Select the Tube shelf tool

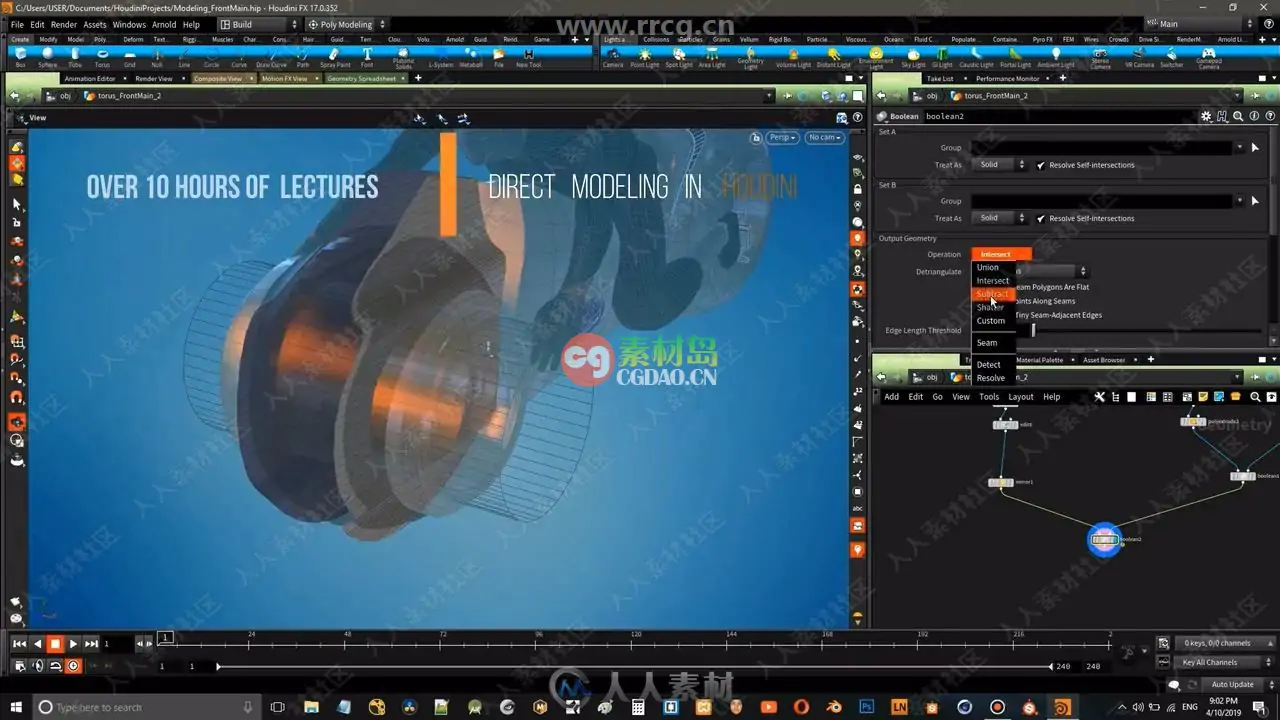(x=75, y=57)
